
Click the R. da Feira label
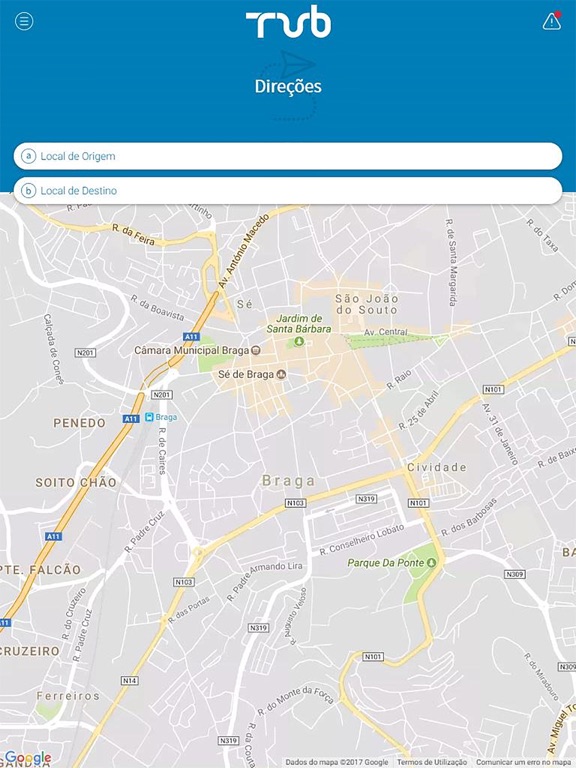click(133, 235)
